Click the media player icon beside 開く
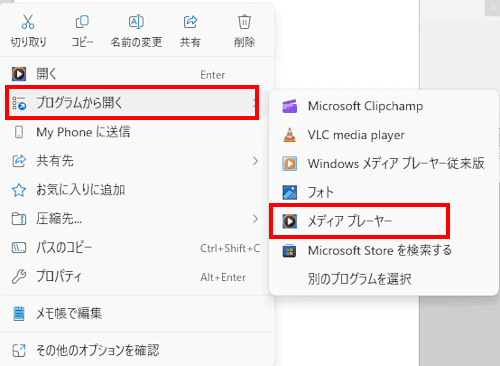 pos(19,74)
